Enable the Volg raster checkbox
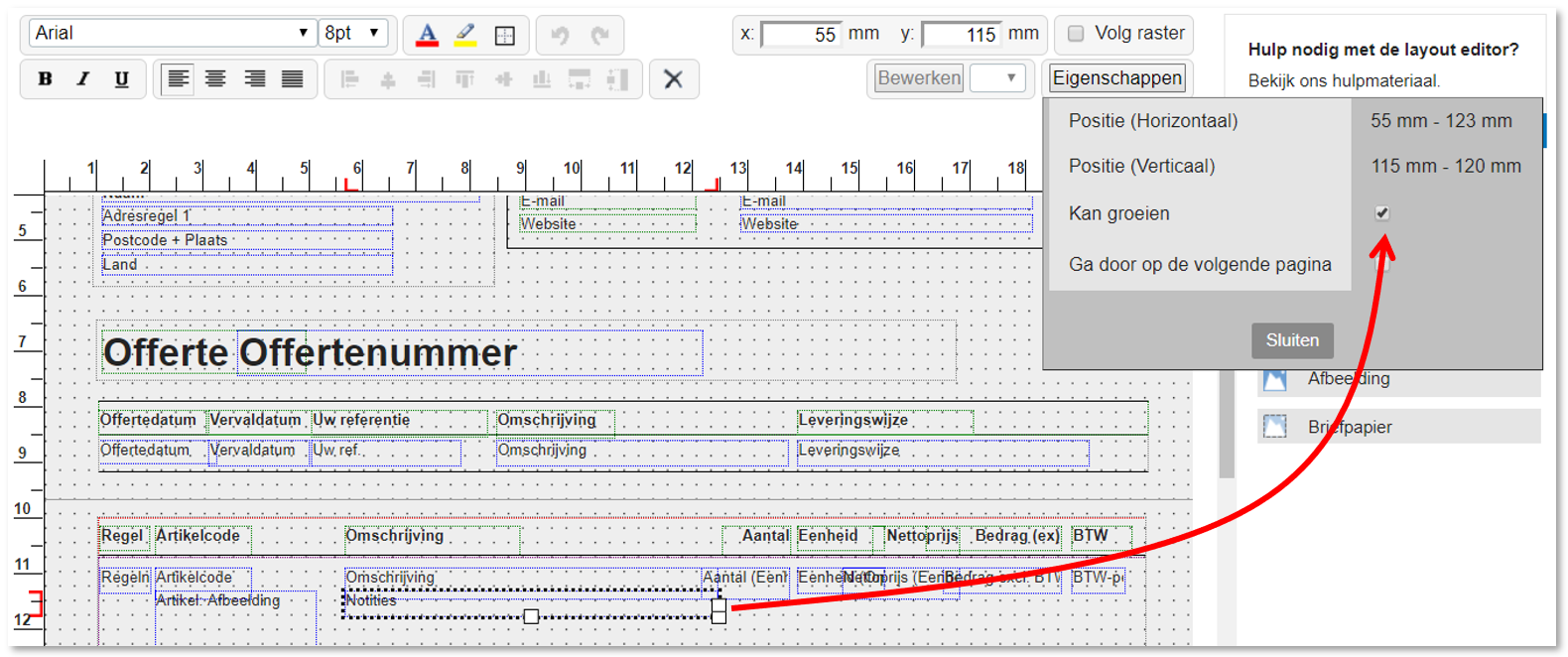The width and height of the screenshot is (1568, 657). [1076, 34]
